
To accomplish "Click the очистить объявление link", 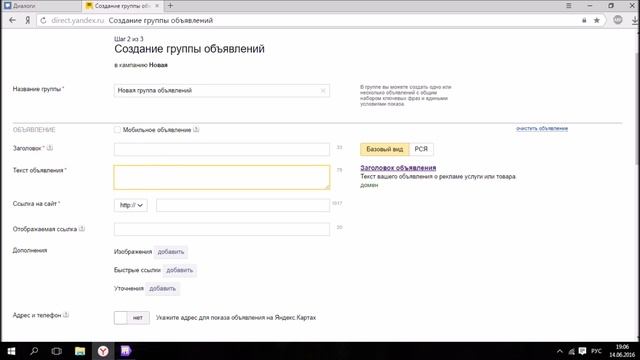I will pyautogui.click(x=542, y=129).
